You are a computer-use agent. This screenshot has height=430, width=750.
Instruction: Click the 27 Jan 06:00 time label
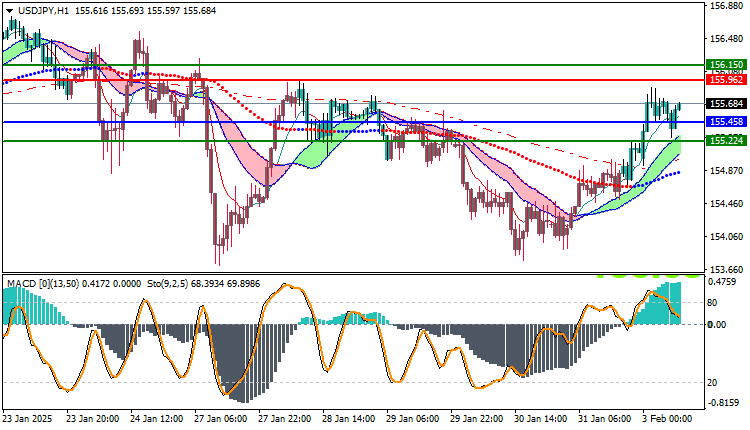221,419
